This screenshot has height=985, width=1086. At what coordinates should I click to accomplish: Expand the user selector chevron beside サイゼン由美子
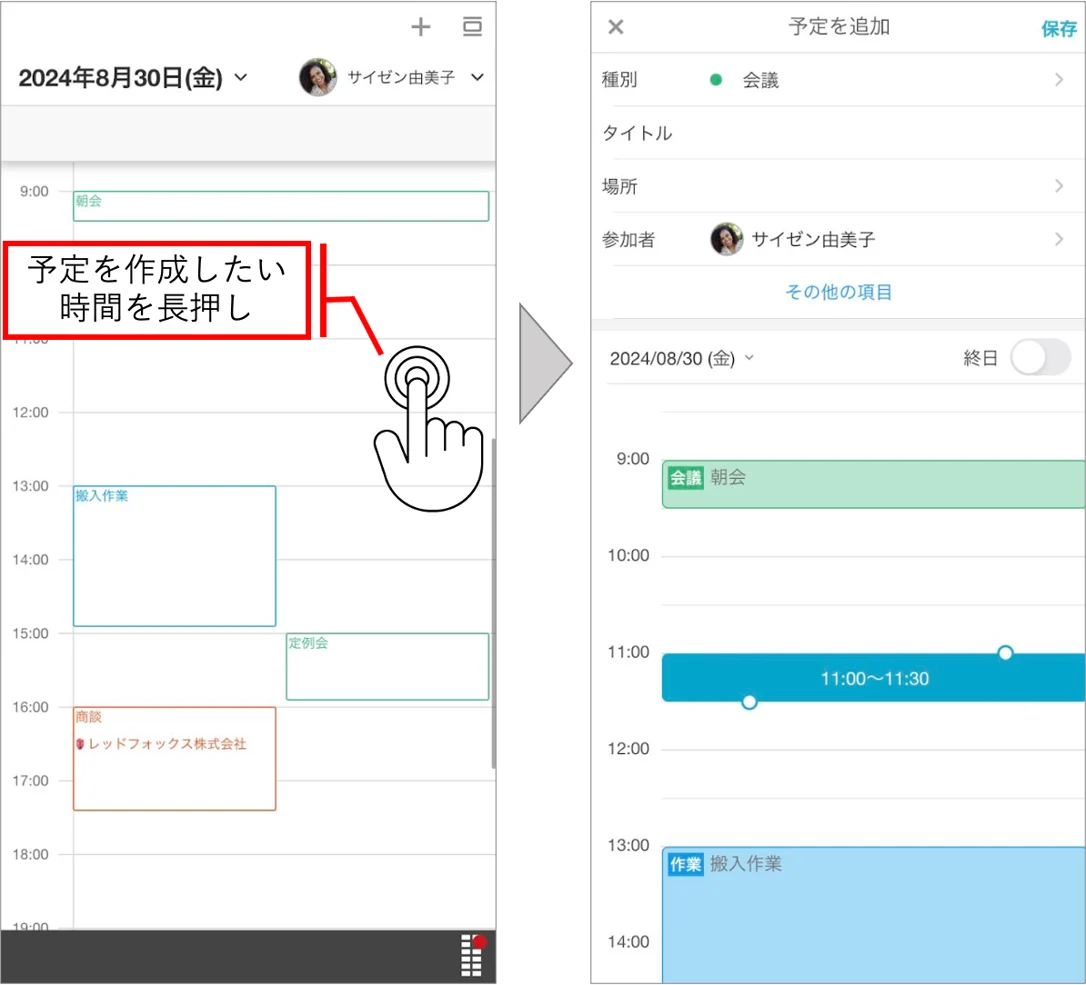pos(477,77)
